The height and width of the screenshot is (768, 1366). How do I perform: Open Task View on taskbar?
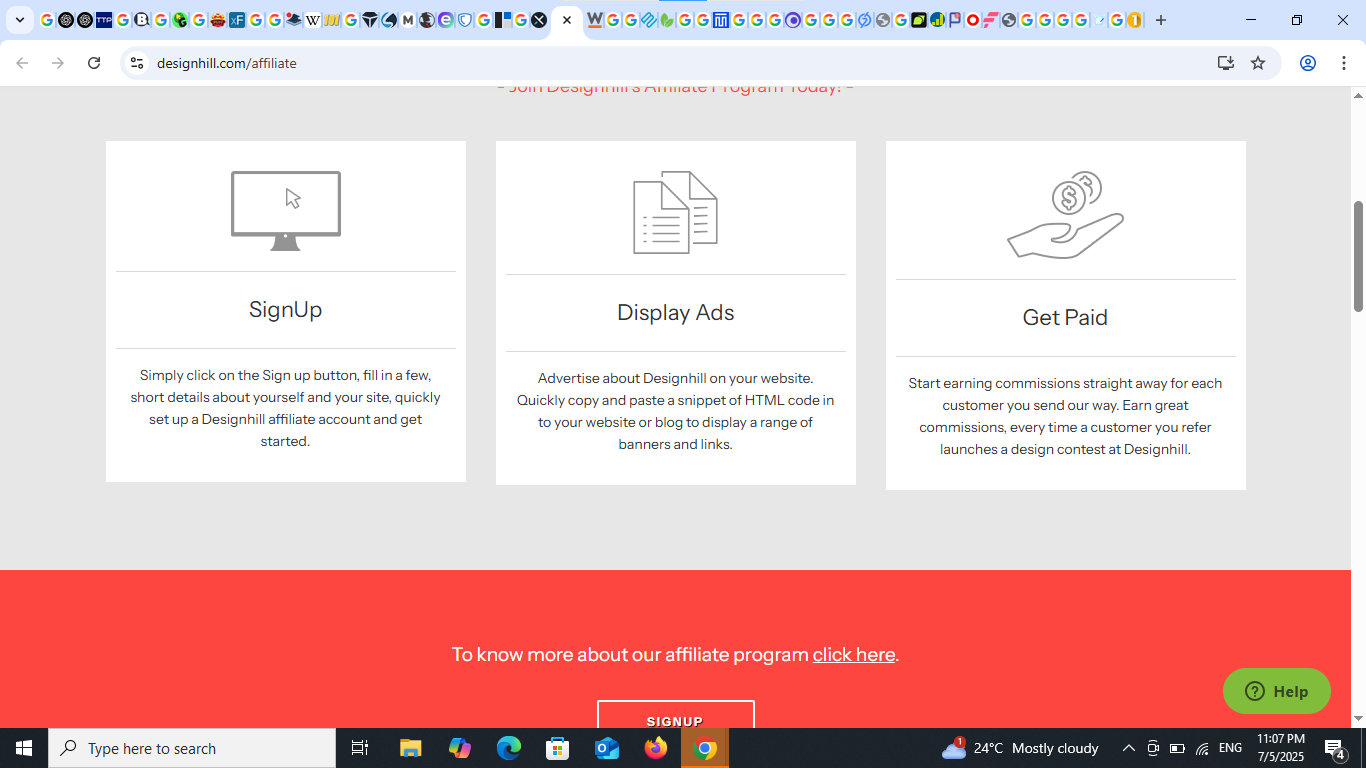360,748
